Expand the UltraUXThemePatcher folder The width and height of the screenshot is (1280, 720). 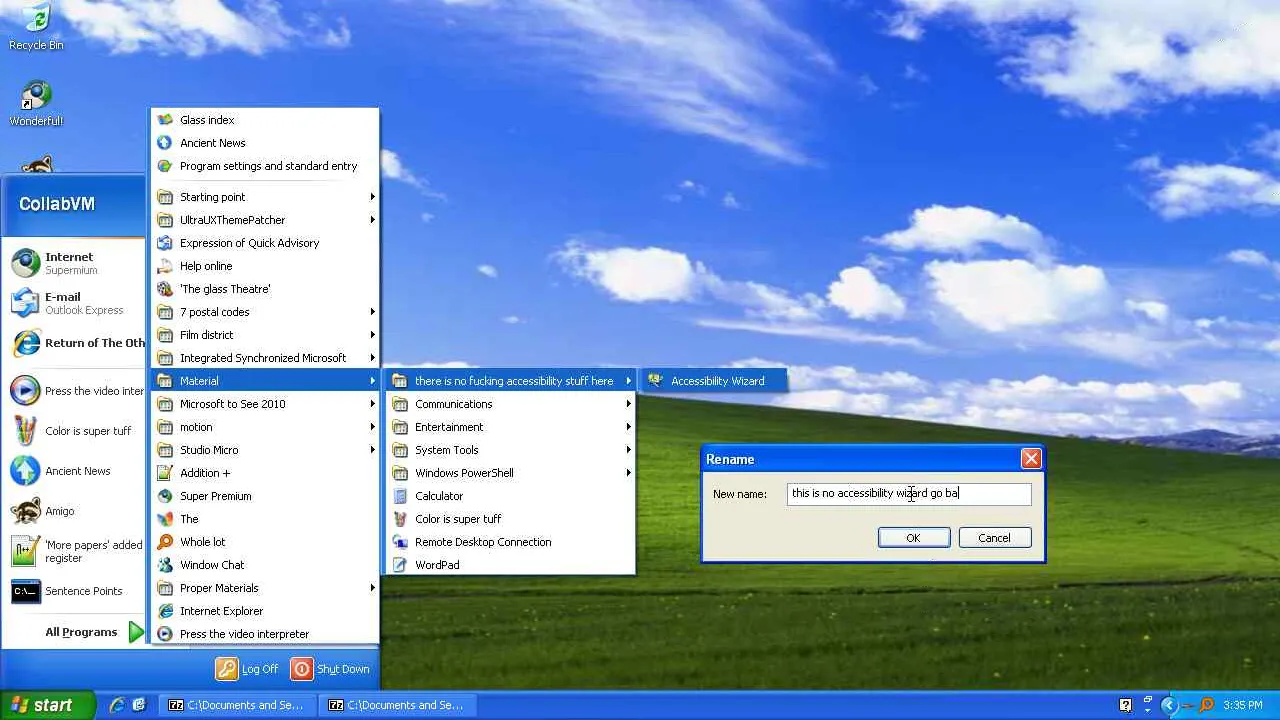[265, 220]
